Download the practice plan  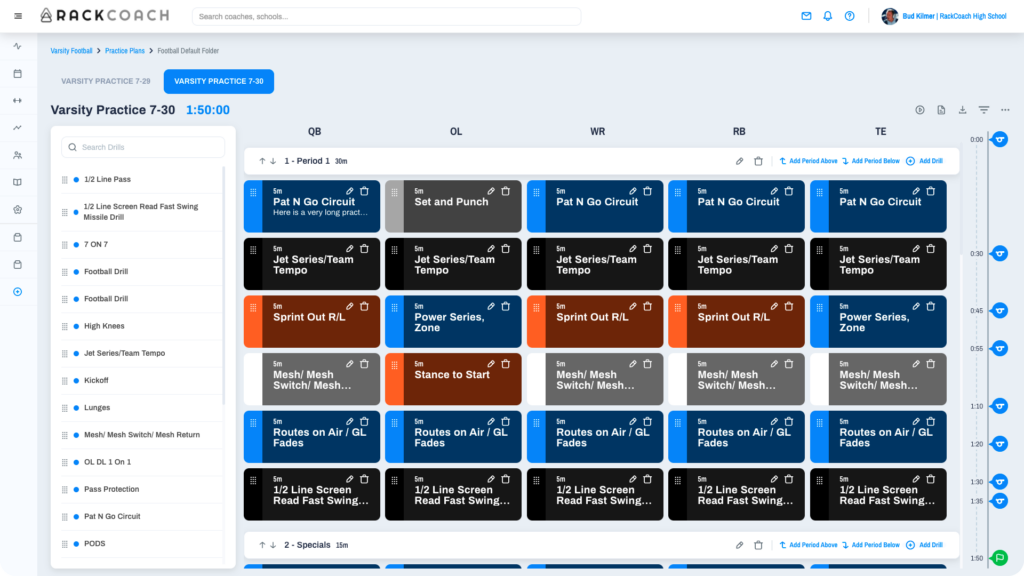(x=962, y=110)
